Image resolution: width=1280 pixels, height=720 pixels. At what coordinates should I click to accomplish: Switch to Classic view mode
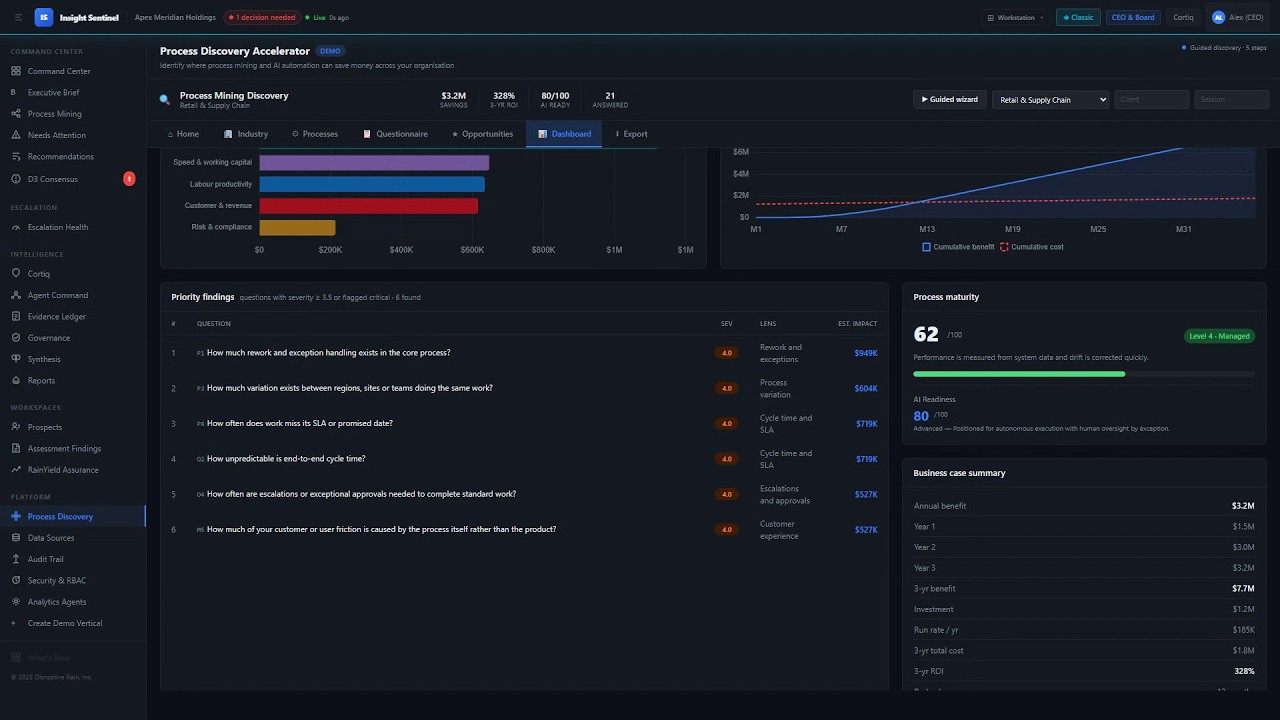(1078, 17)
